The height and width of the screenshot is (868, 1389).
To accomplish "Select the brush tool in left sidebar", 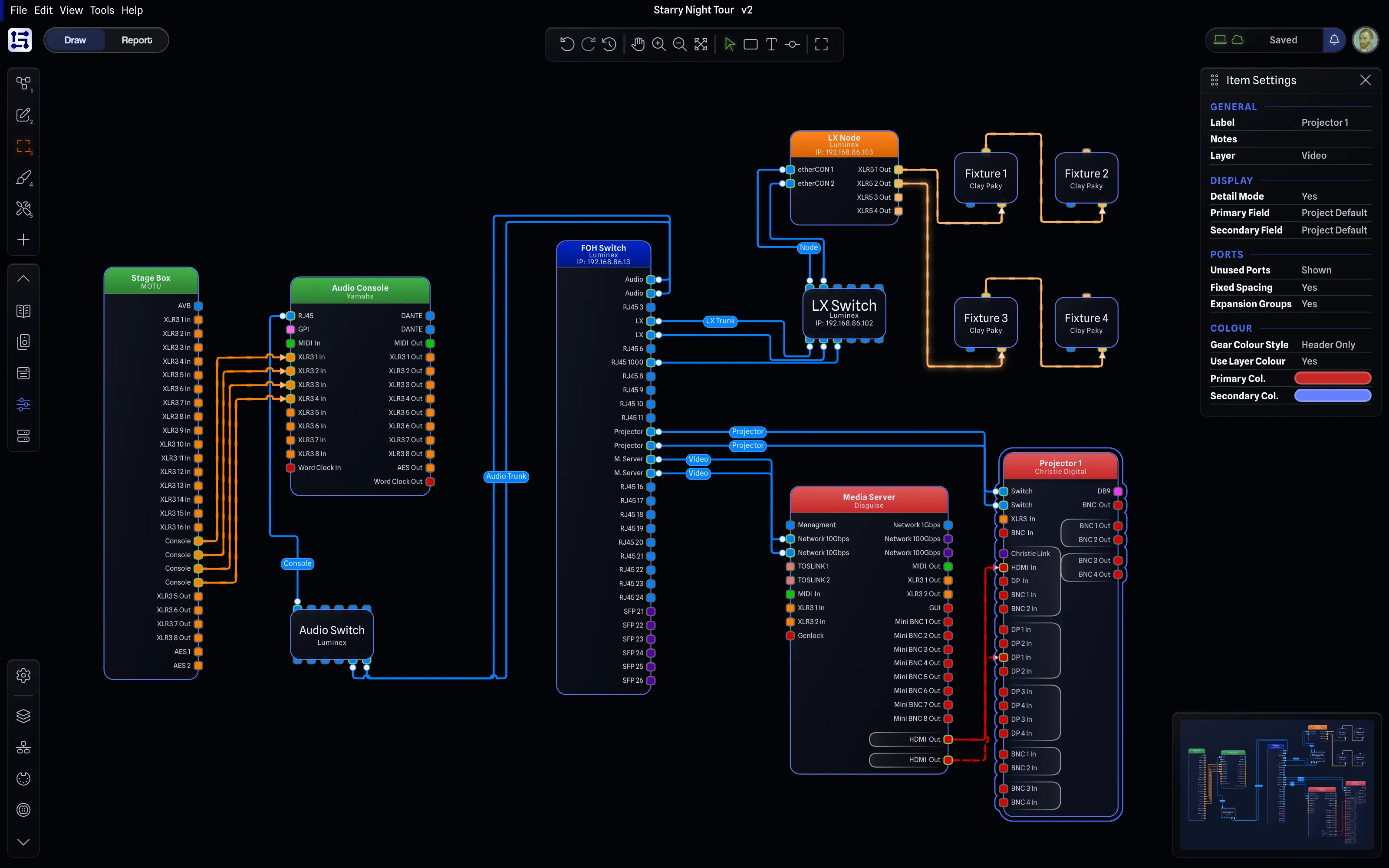I will pyautogui.click(x=23, y=178).
